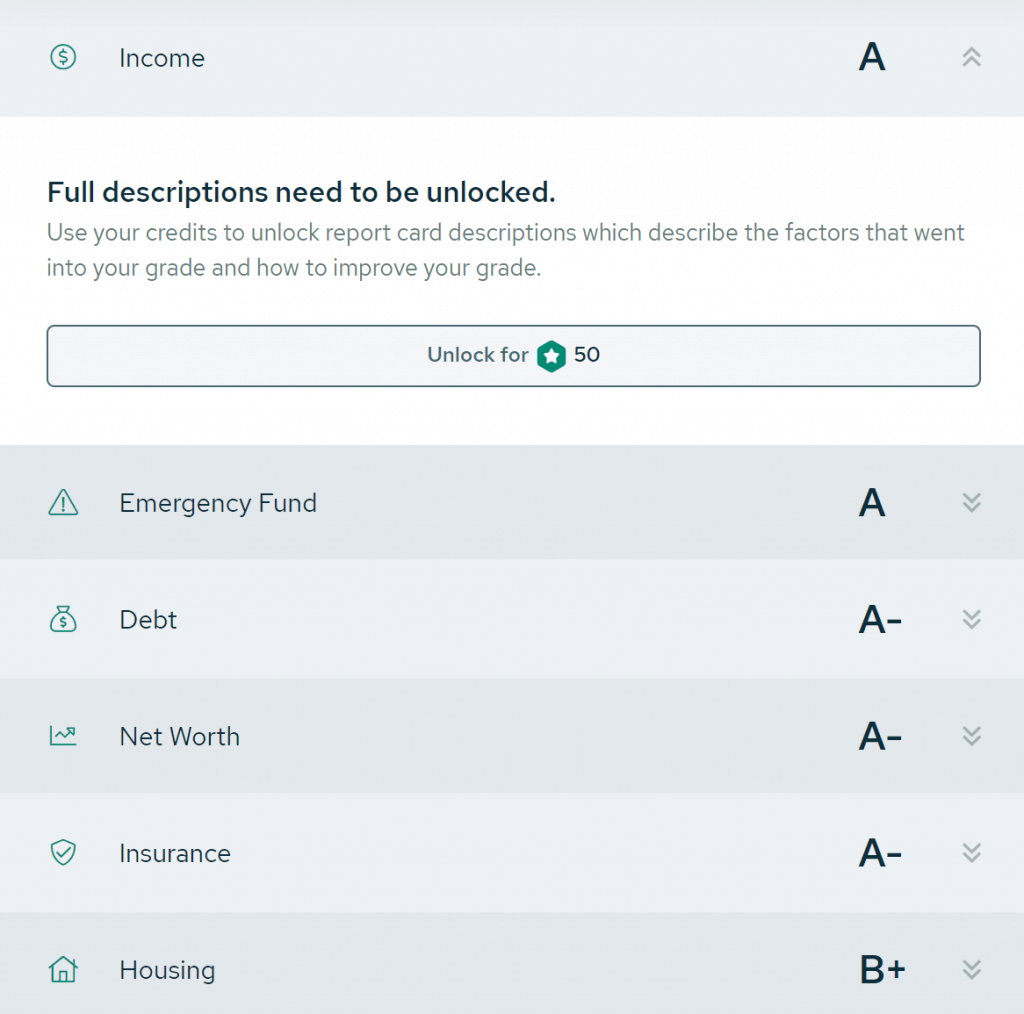Click the Debt A- grade
Viewport: 1024px width, 1014px height.
pos(880,620)
